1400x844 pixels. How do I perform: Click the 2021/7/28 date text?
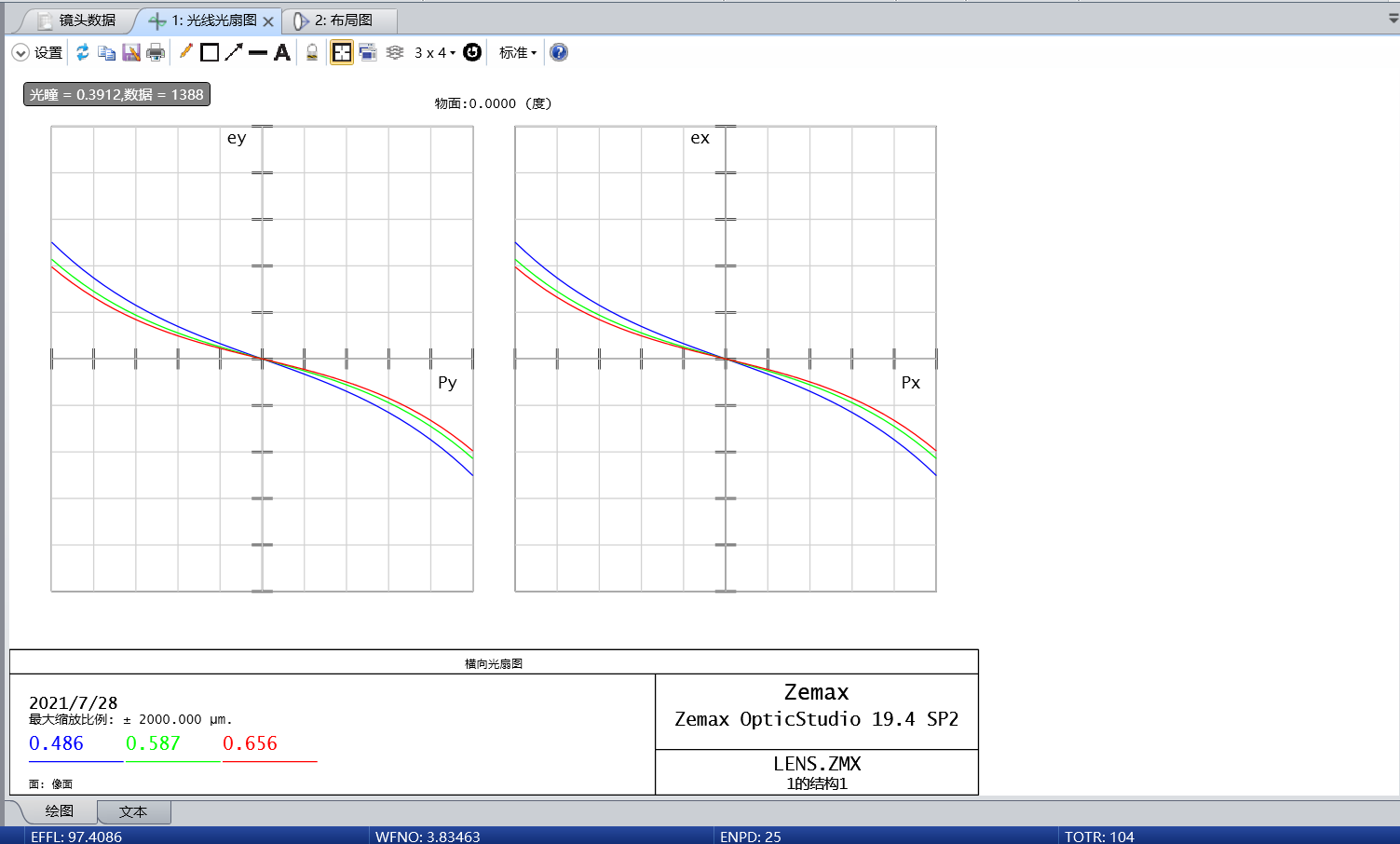coord(73,703)
